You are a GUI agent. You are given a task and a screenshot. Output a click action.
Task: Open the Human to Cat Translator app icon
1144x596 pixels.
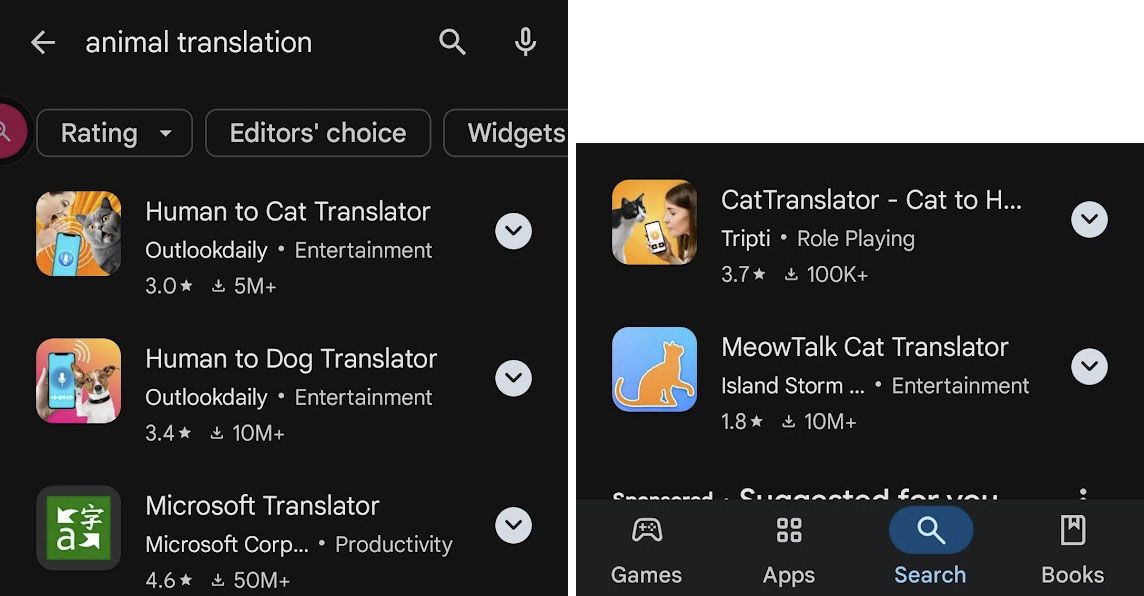click(x=78, y=233)
